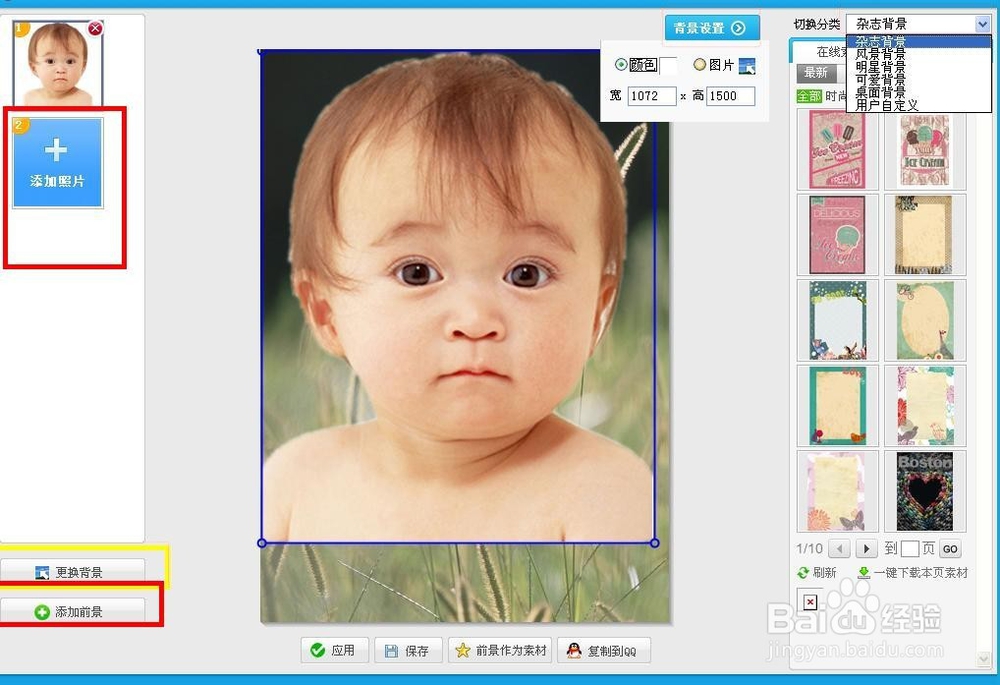Select the baby photo thumbnail numbered 1

[x=58, y=64]
